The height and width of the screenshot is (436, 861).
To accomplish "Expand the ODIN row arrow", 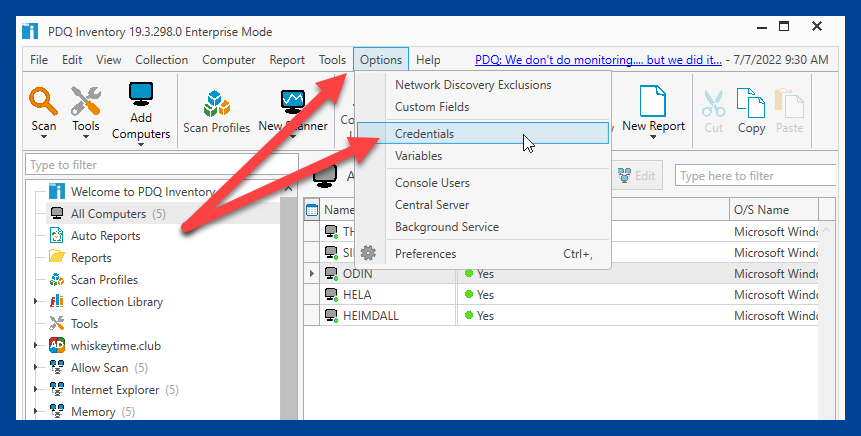I will pyautogui.click(x=312, y=273).
